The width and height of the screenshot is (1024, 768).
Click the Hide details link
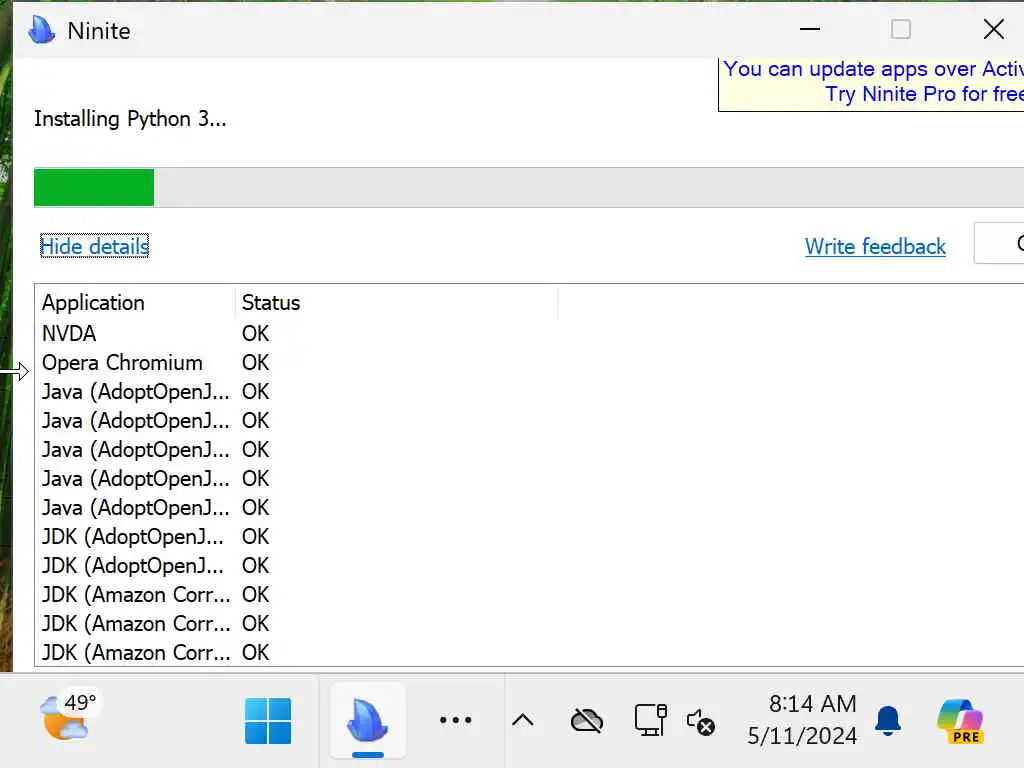tap(95, 246)
